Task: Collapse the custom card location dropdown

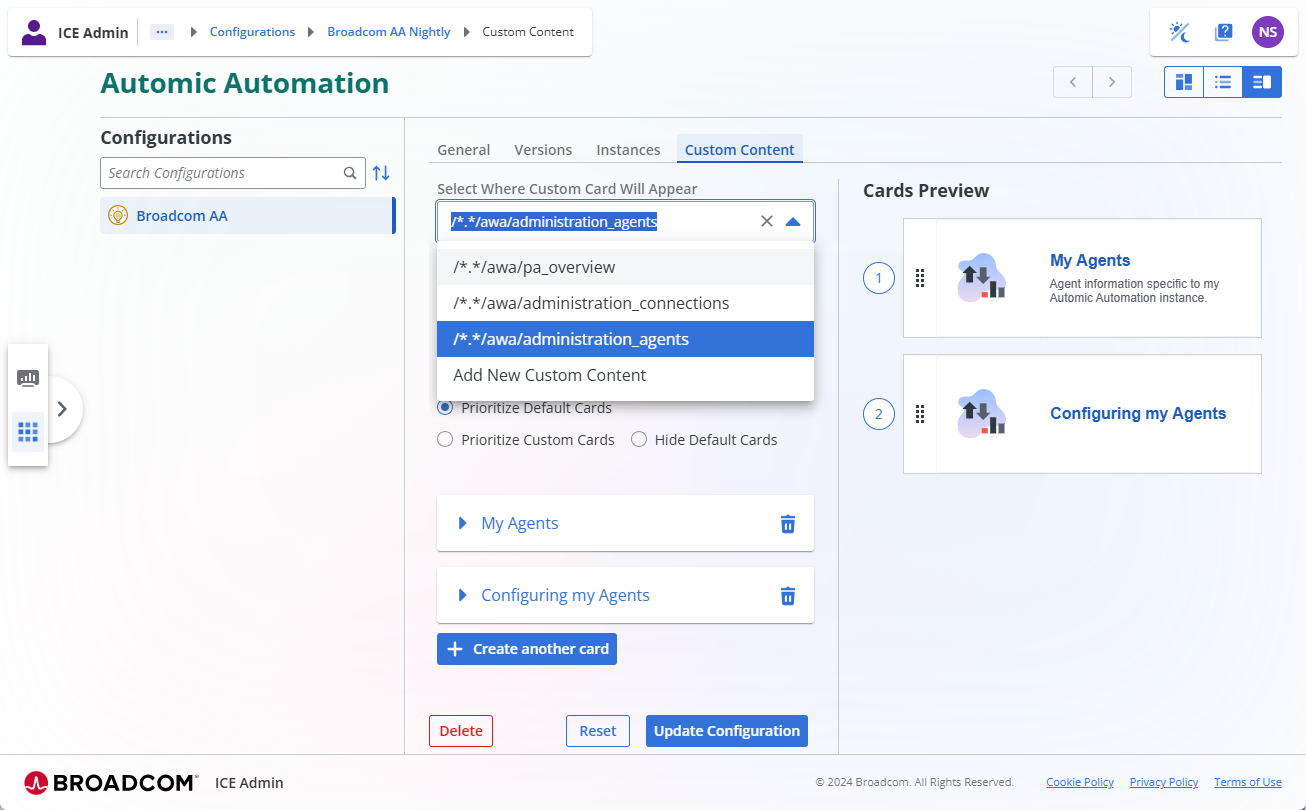Action: coord(793,222)
